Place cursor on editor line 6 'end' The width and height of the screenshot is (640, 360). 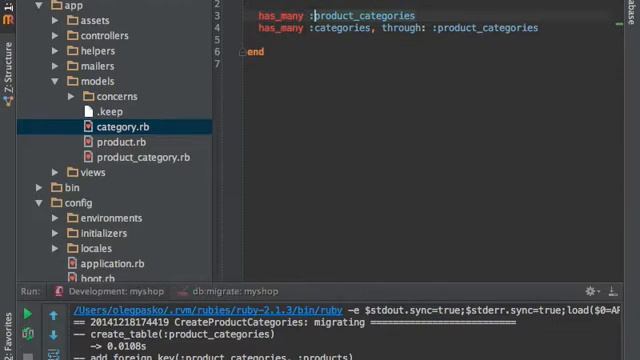(256, 52)
